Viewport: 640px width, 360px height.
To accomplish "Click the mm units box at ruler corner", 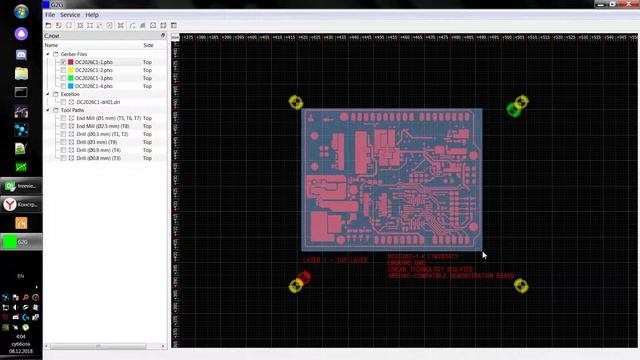I will pos(175,37).
